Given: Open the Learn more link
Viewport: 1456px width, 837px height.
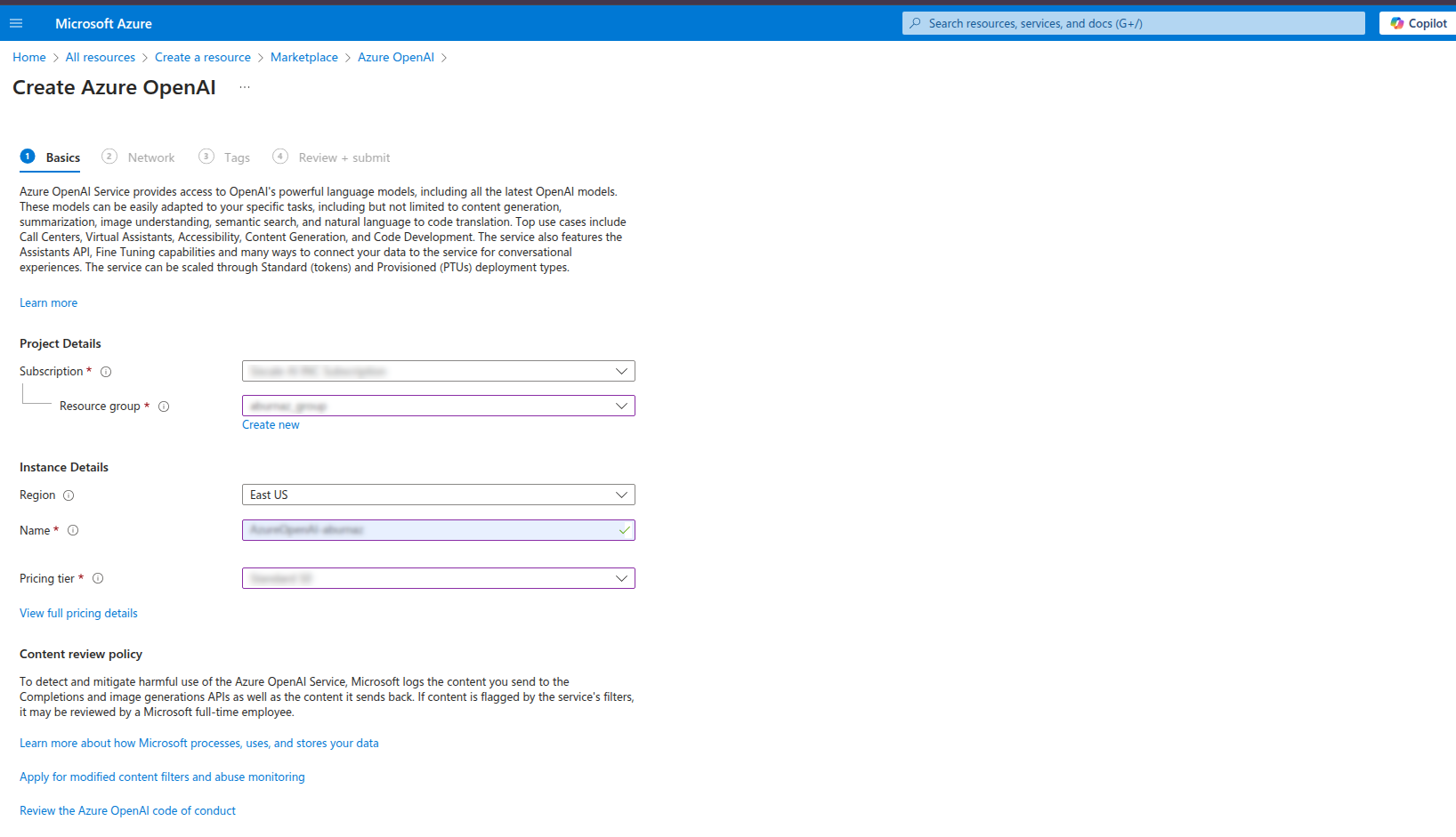Looking at the screenshot, I should [49, 302].
